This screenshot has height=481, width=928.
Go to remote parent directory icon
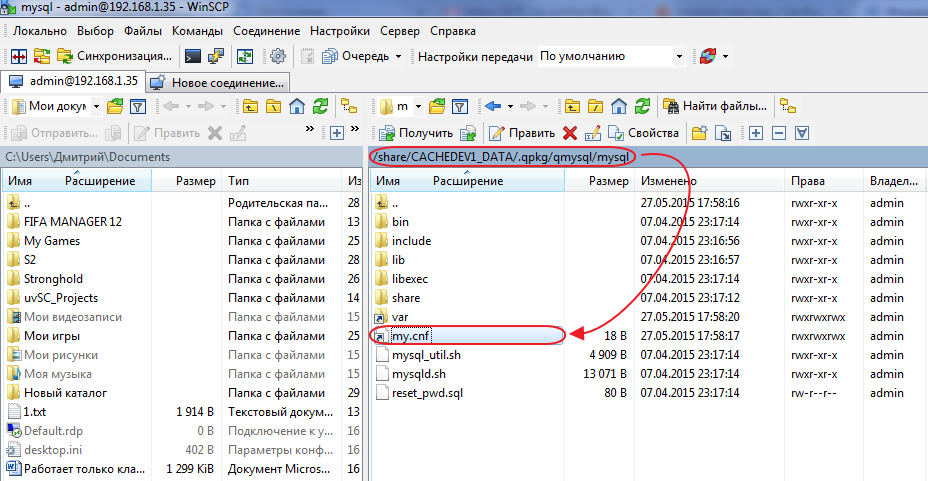click(572, 106)
